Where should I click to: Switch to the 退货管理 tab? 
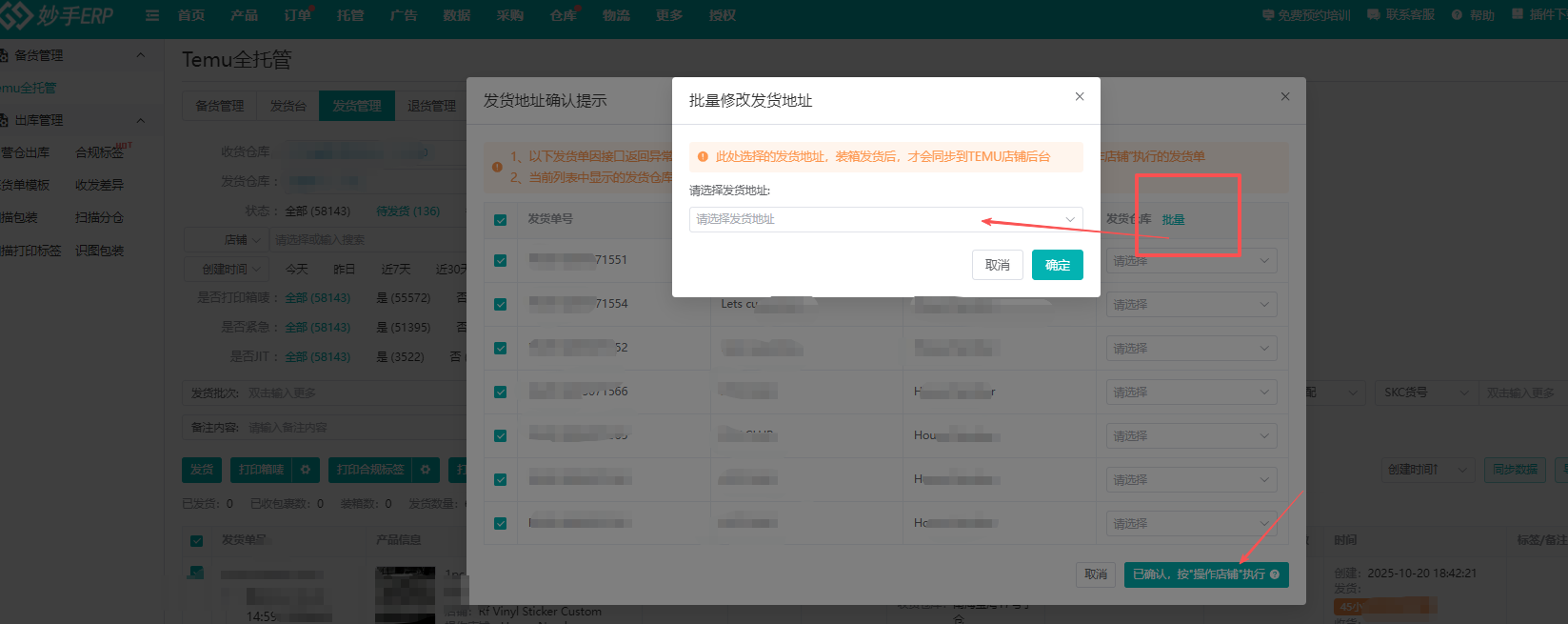point(431,106)
